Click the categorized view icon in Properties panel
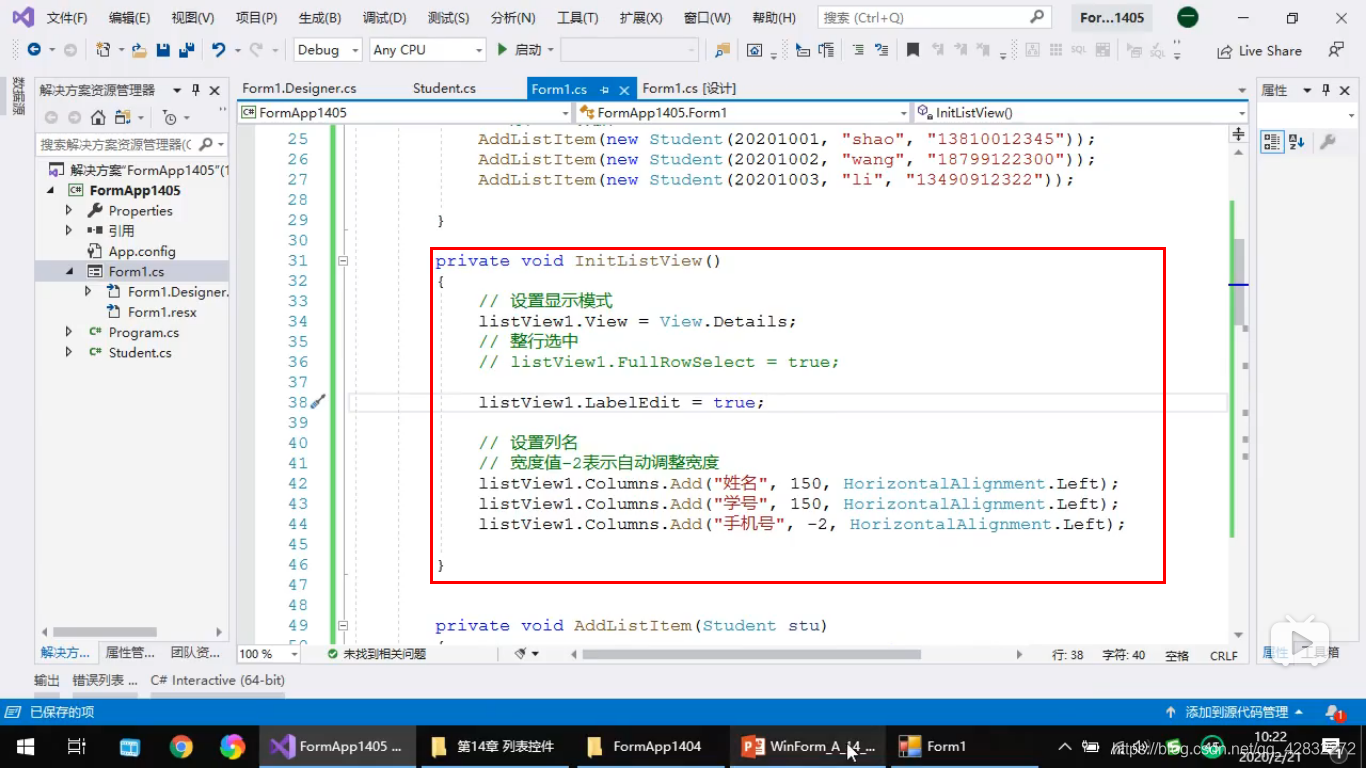Screen dimensions: 1366x768 tap(1271, 142)
